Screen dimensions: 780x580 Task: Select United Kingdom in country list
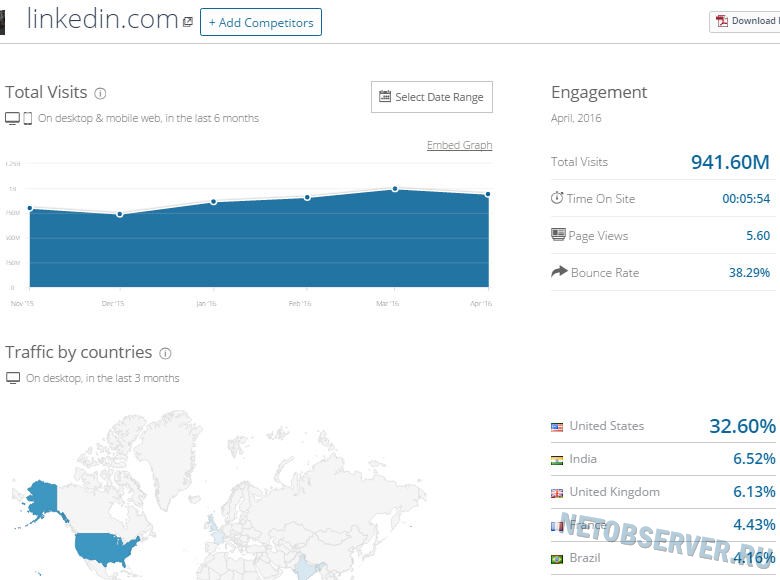614,492
